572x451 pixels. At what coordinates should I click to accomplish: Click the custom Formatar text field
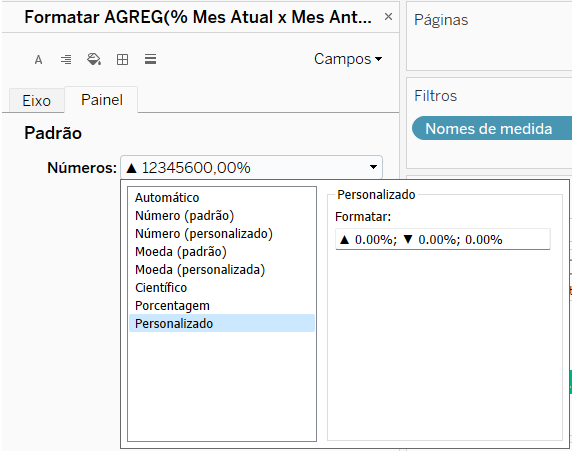coord(442,239)
